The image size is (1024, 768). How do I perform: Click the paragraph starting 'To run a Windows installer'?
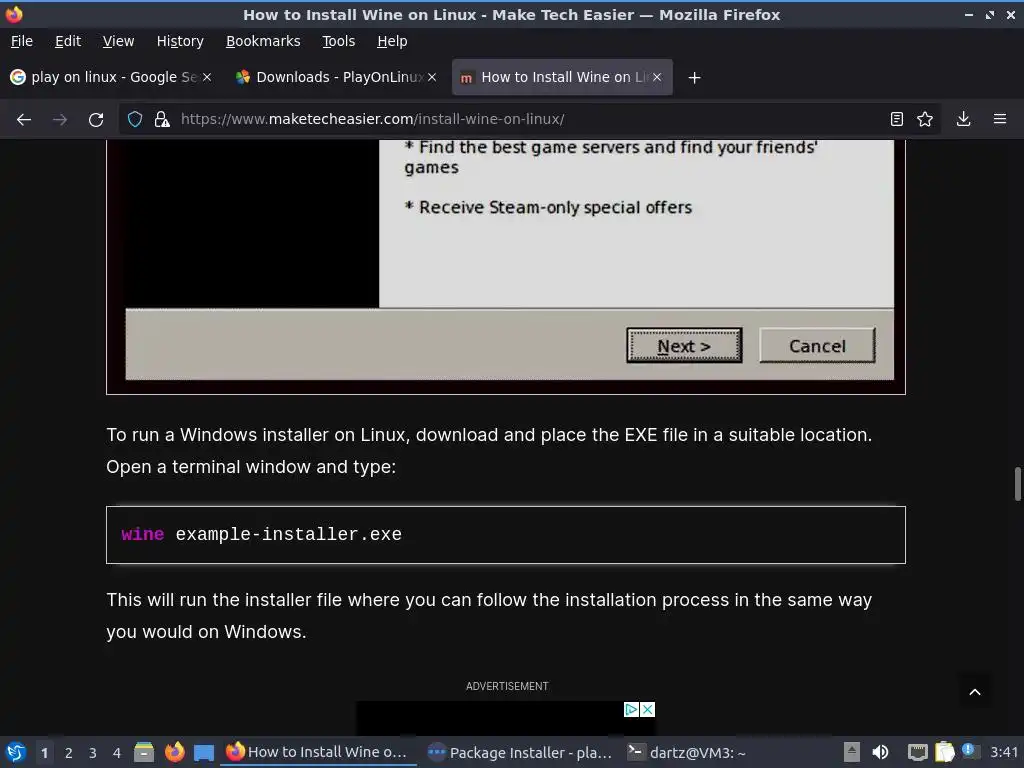pyautogui.click(x=489, y=451)
